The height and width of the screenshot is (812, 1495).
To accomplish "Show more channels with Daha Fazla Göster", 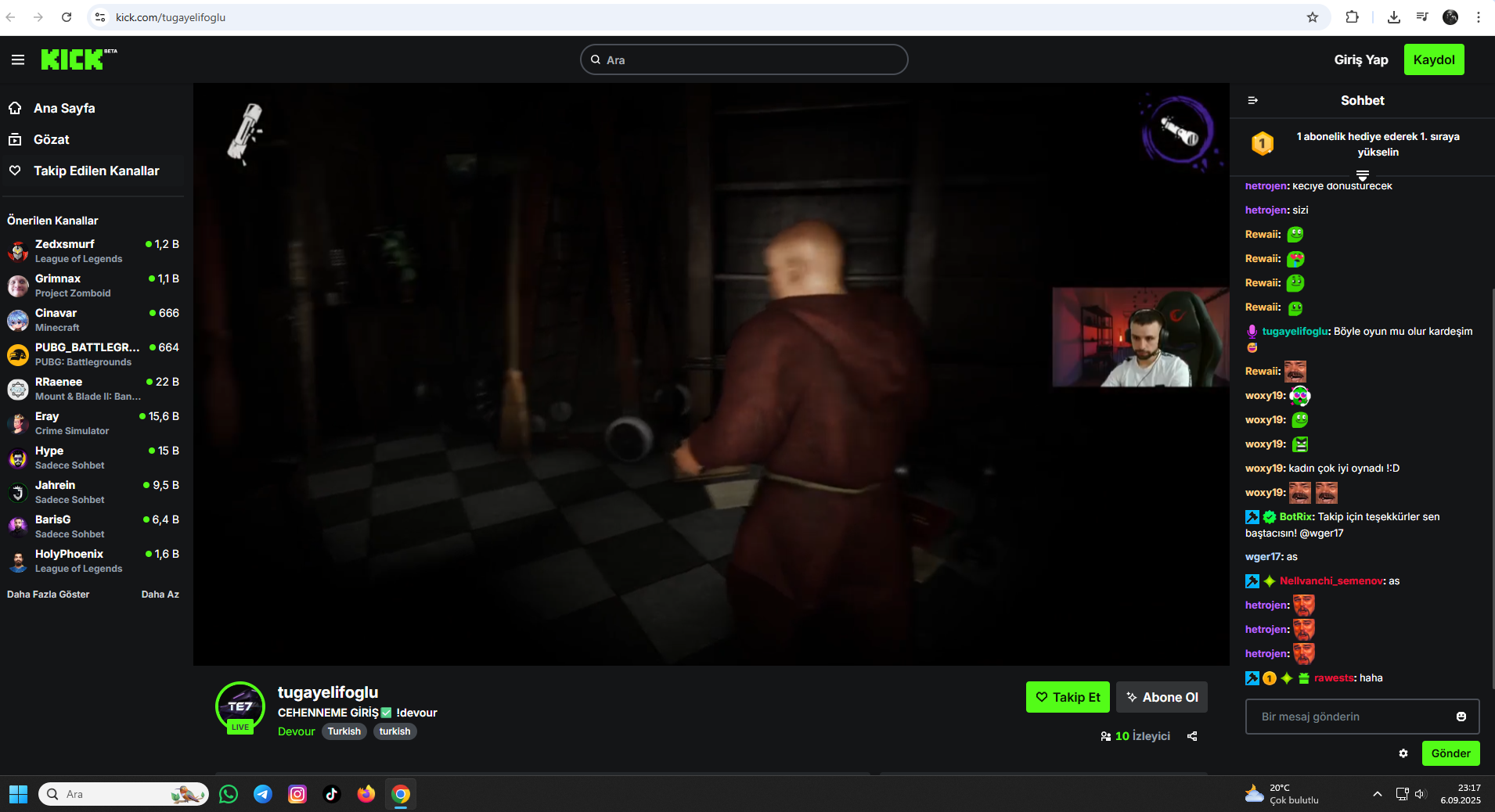I will tap(49, 595).
